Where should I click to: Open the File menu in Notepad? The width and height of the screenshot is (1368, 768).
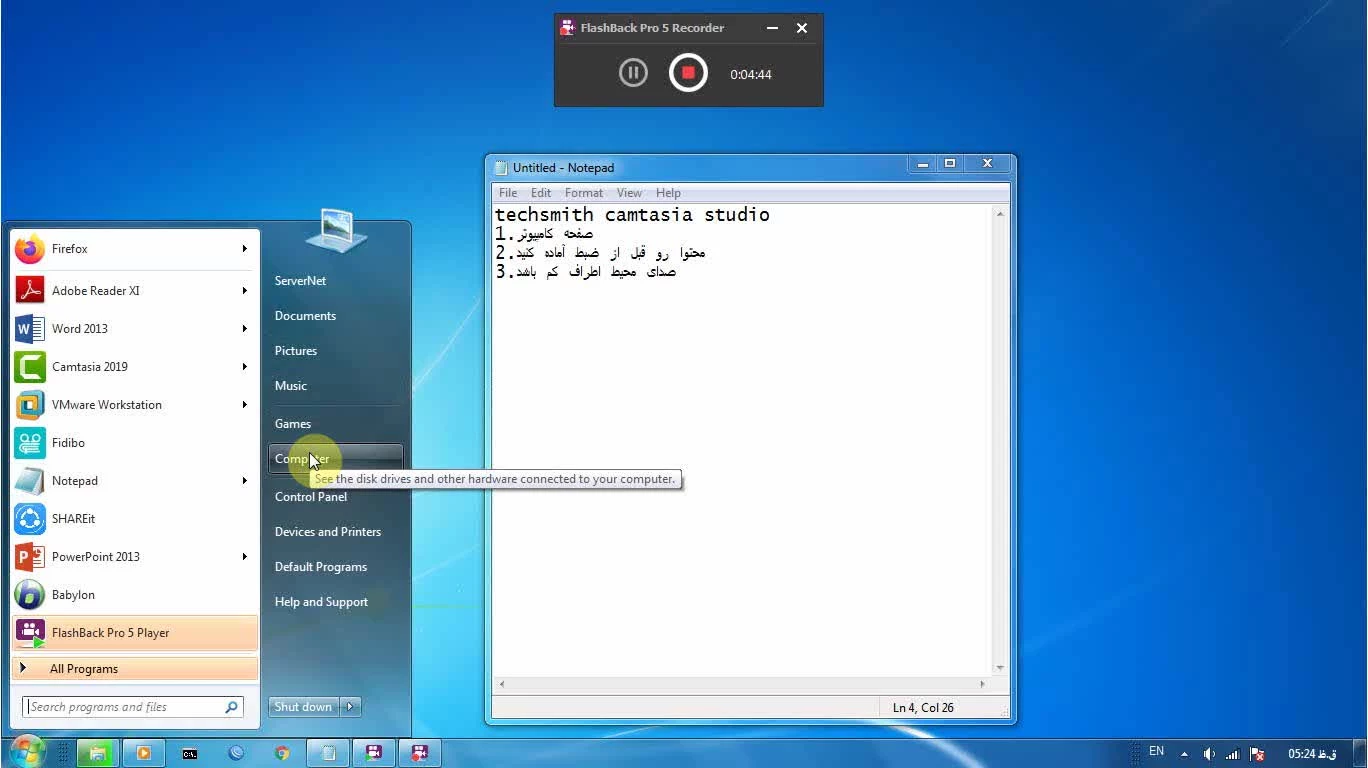(508, 193)
